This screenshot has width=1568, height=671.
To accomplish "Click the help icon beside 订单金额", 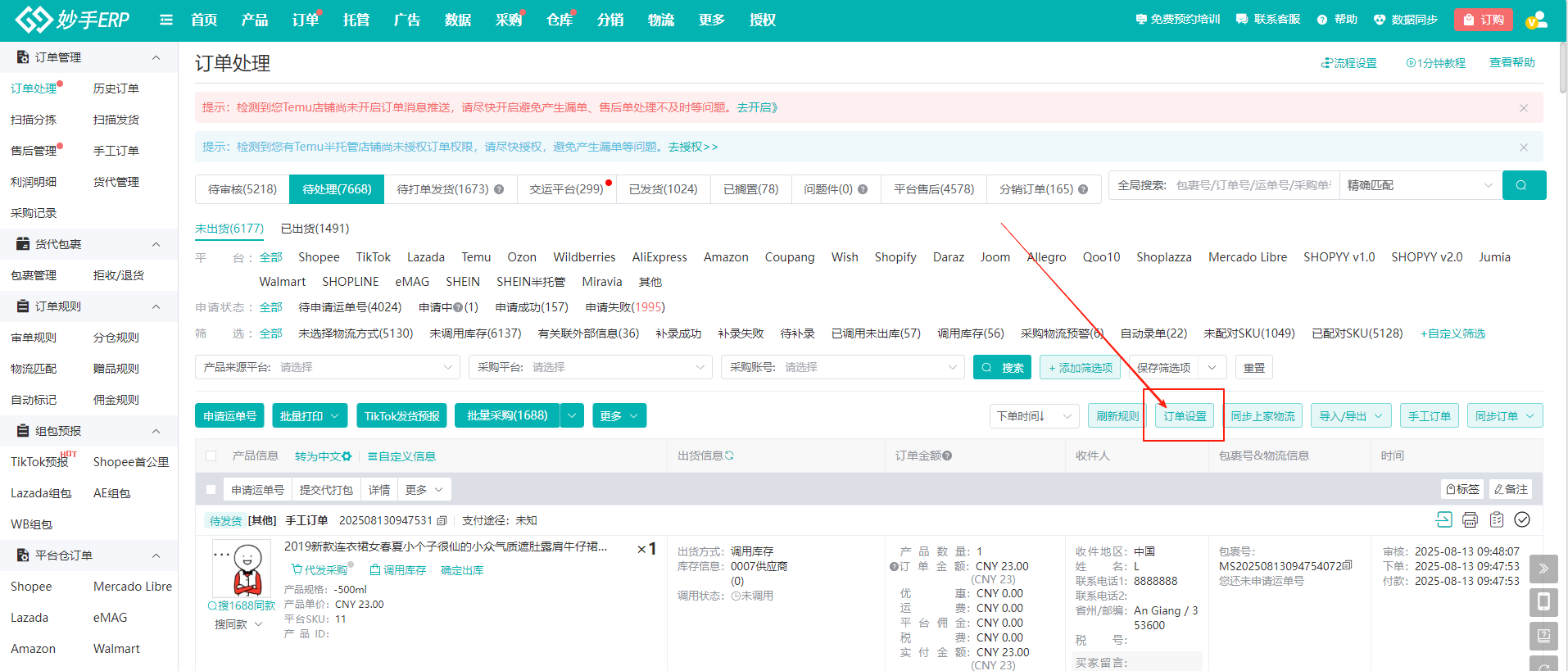I will click(x=947, y=456).
